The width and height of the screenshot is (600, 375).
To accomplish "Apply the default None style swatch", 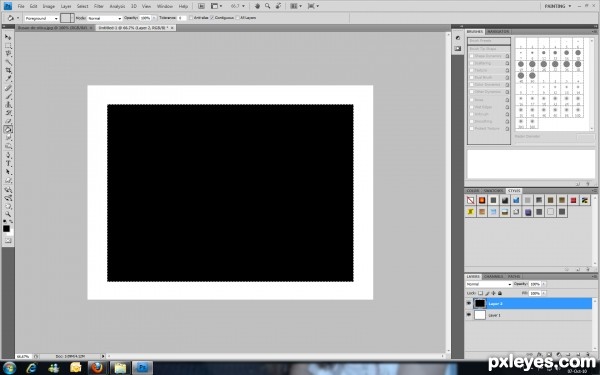I will pyautogui.click(x=471, y=200).
